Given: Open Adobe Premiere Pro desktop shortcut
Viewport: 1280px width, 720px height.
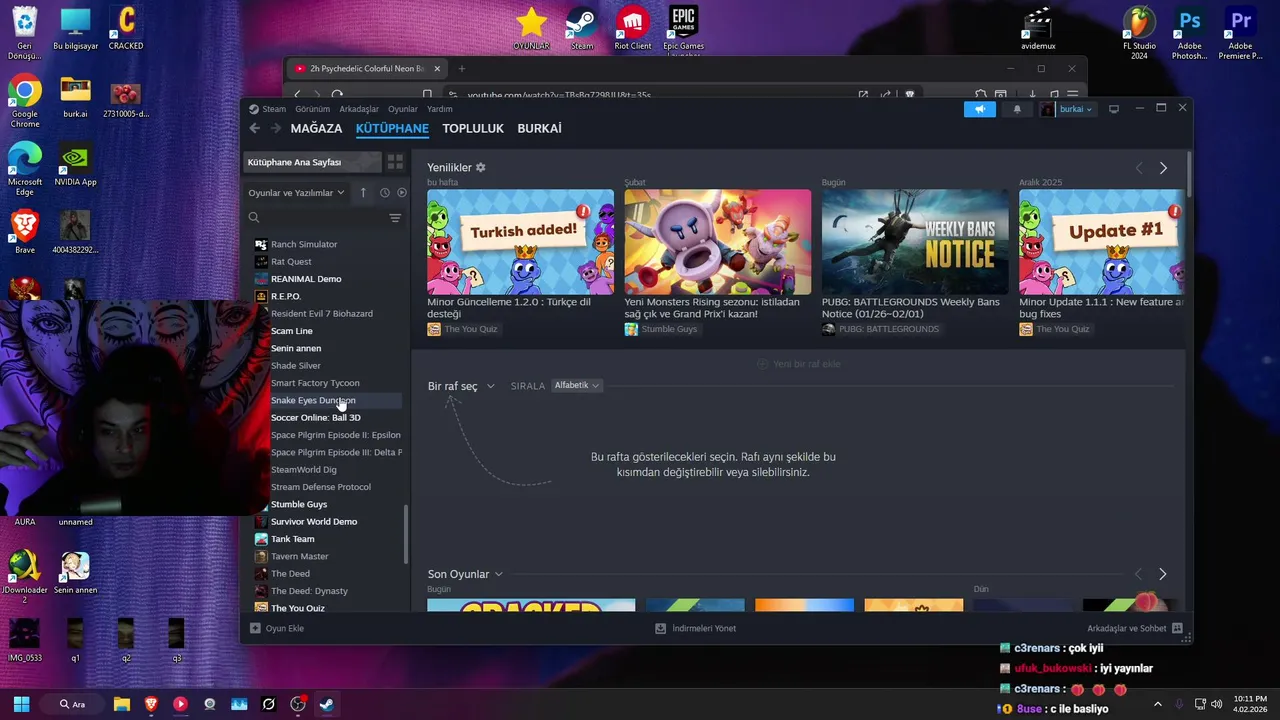Looking at the screenshot, I should click(x=1240, y=32).
